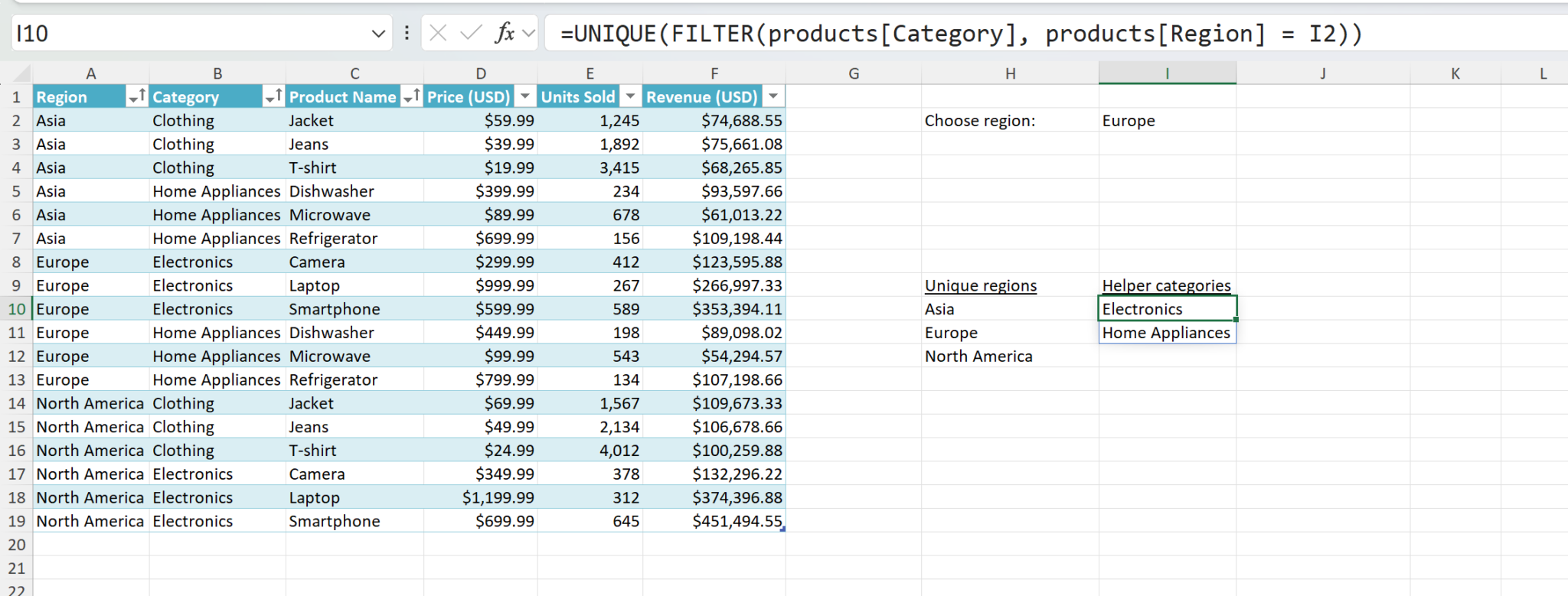Click the Product Name sort filter button
The width and height of the screenshot is (1568, 596).
tap(411, 96)
